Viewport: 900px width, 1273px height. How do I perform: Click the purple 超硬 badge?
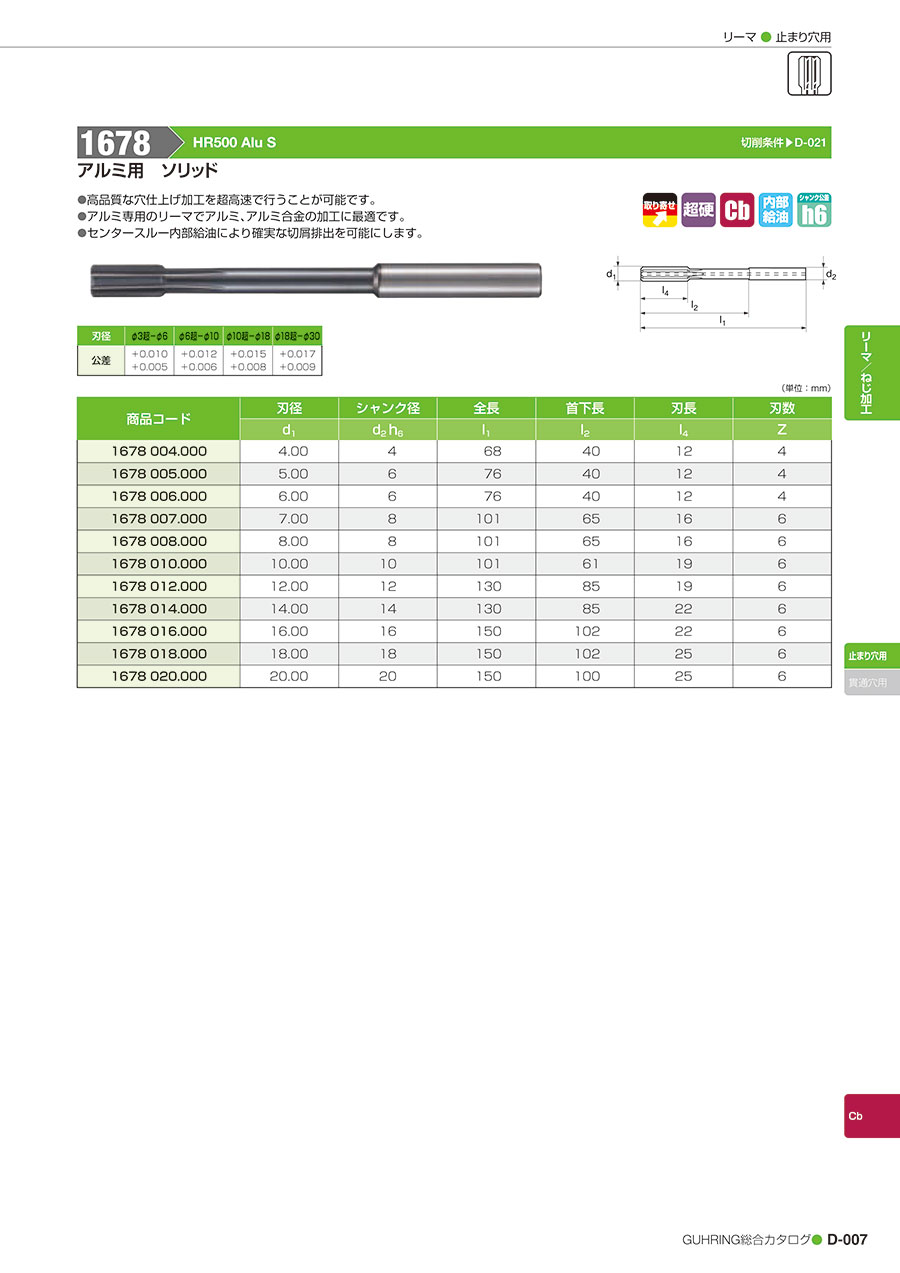698,209
